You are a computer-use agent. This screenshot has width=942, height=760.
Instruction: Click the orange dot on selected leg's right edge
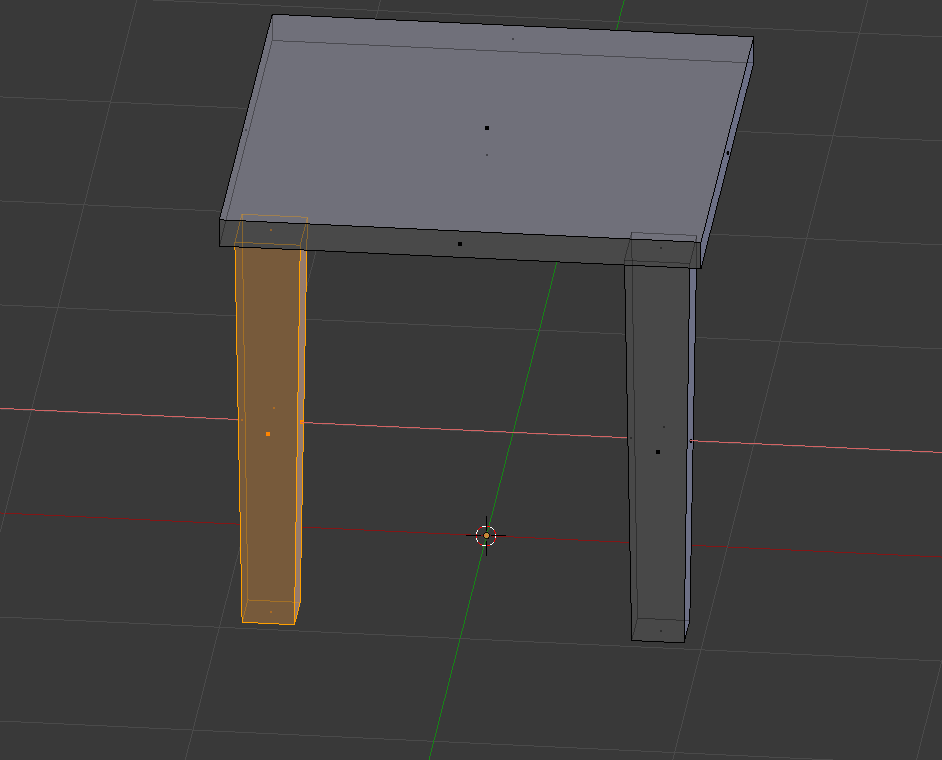[302, 422]
